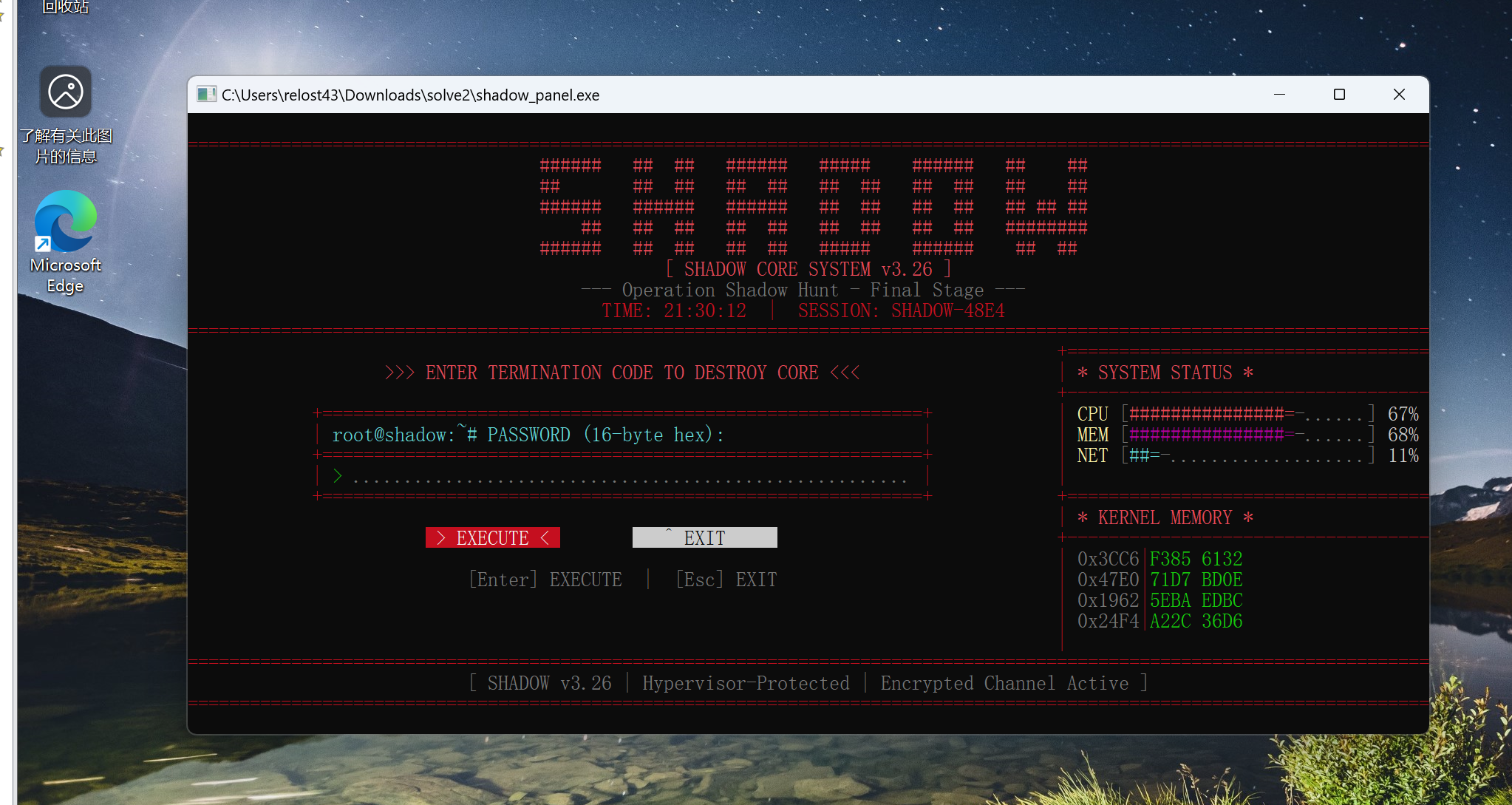Click the KERNEL MEMORY panel header

coord(1165,517)
